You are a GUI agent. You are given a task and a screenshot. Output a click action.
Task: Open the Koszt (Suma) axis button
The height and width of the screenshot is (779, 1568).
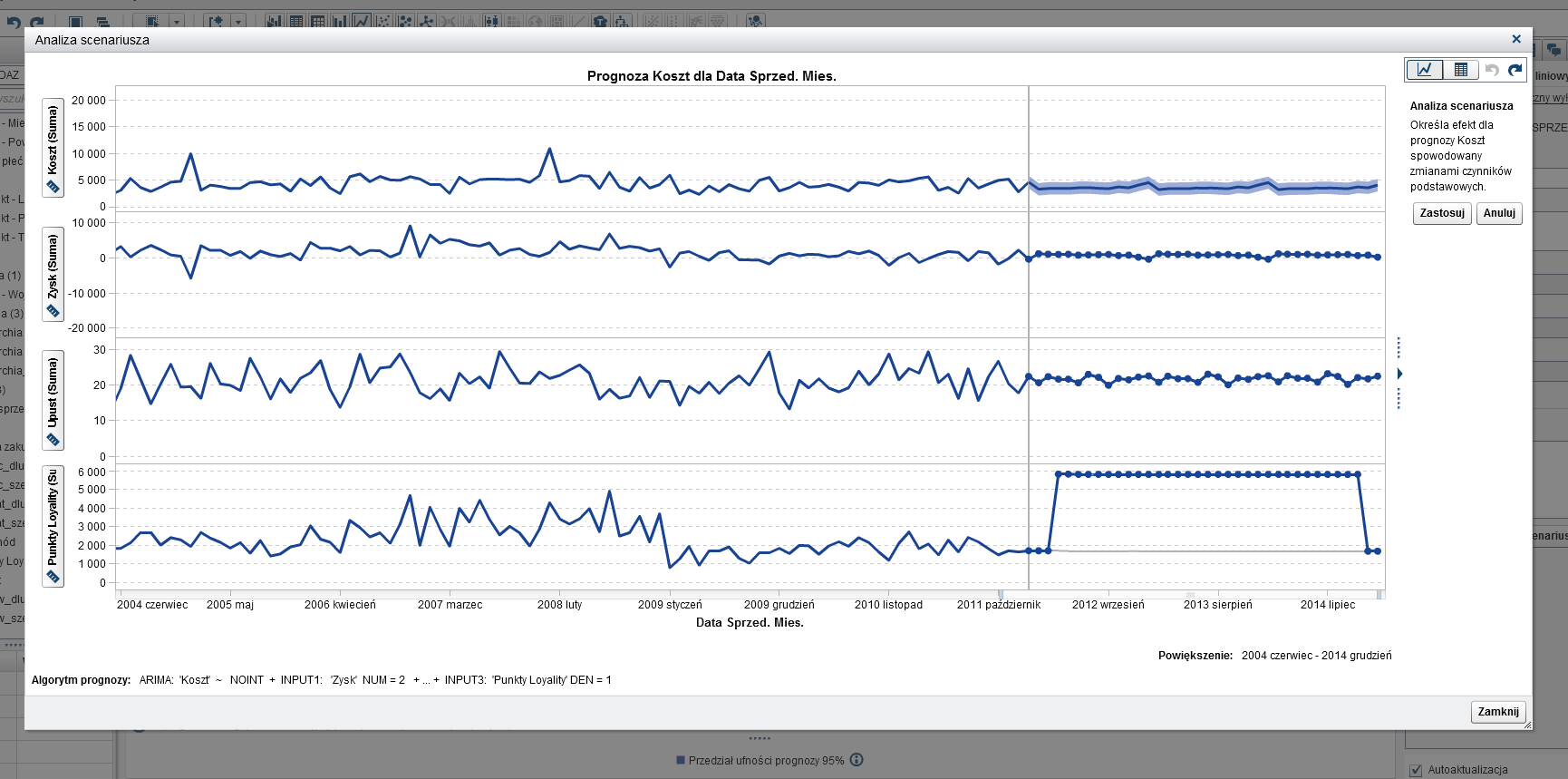[53, 147]
